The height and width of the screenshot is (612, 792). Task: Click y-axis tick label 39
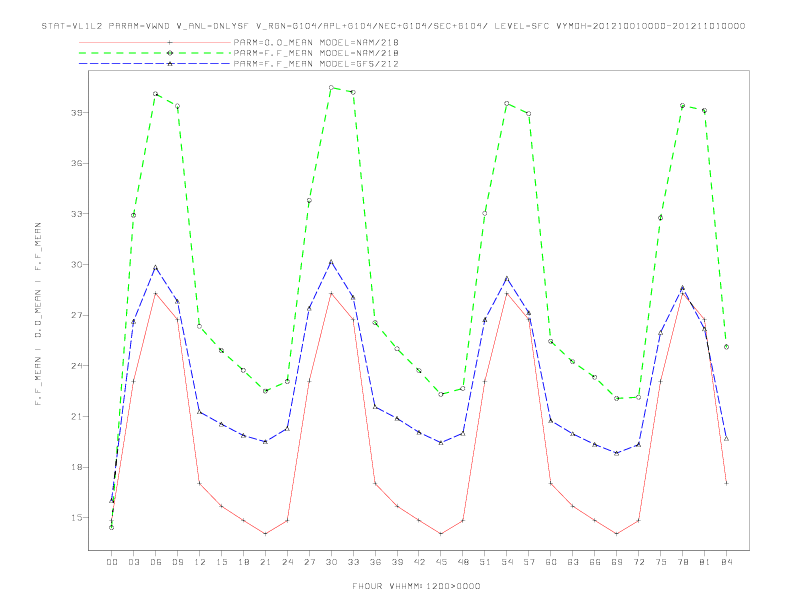(77, 113)
